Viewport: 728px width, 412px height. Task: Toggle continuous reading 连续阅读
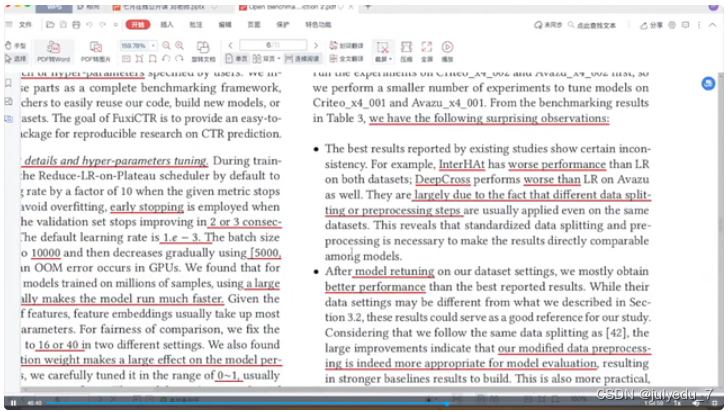[302, 59]
